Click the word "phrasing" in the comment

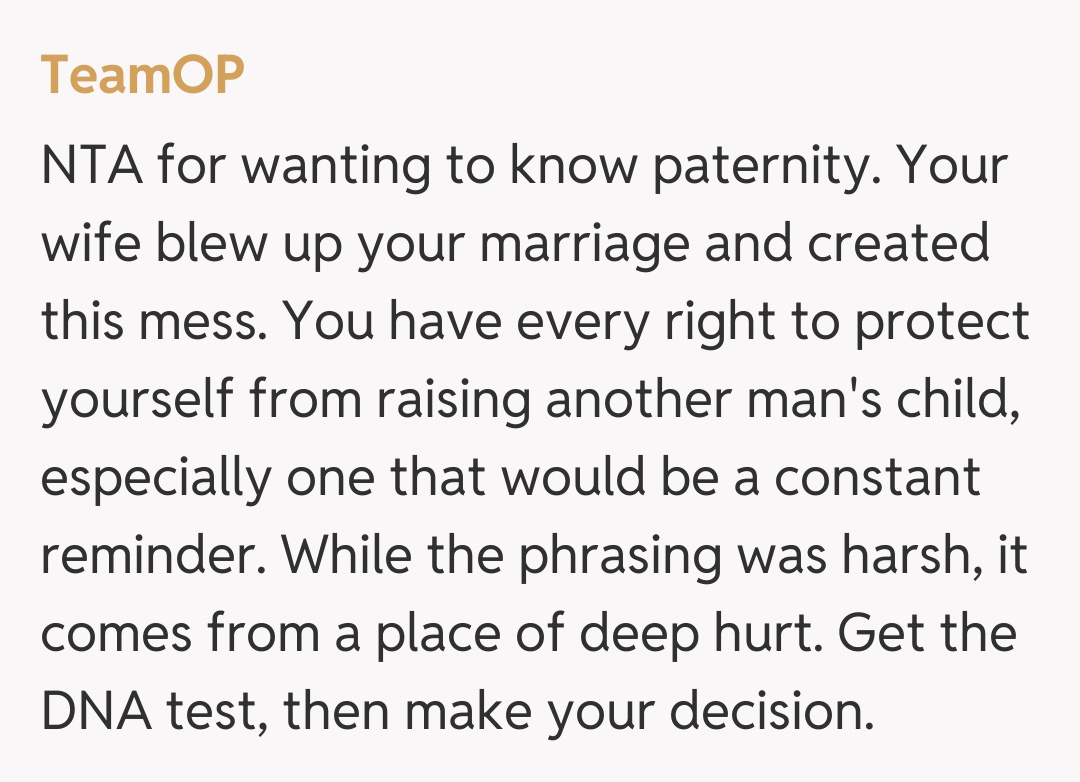point(620,556)
